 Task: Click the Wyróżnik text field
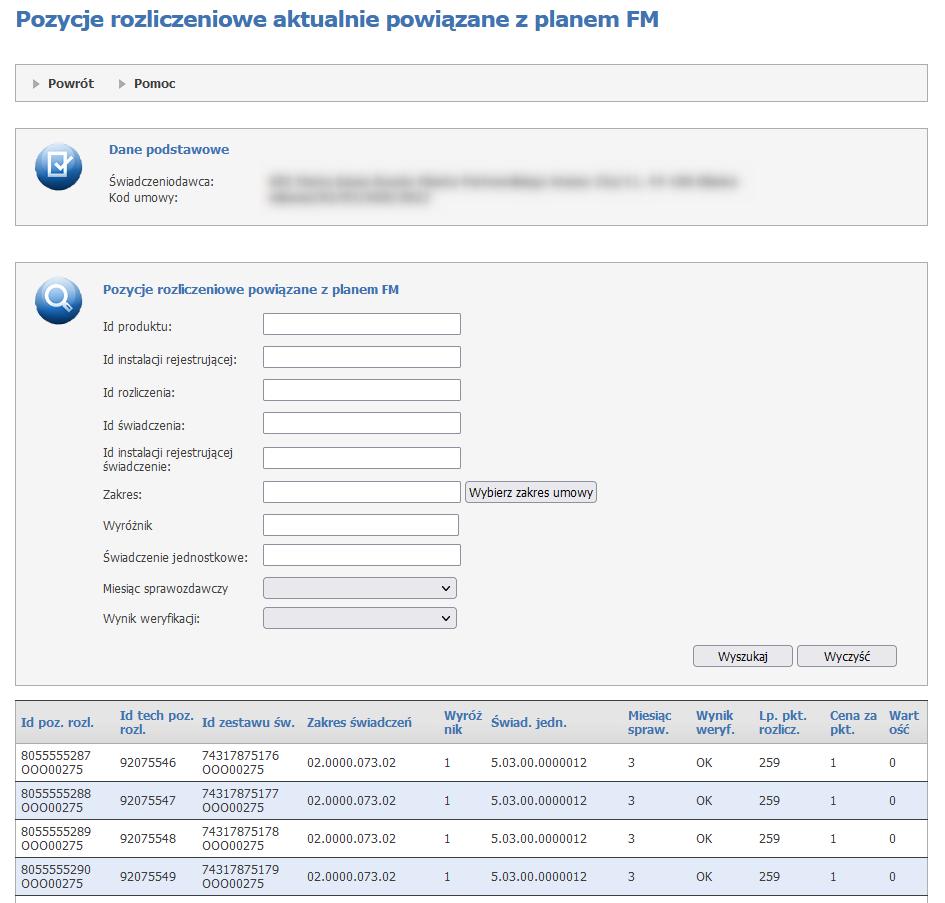click(x=360, y=525)
